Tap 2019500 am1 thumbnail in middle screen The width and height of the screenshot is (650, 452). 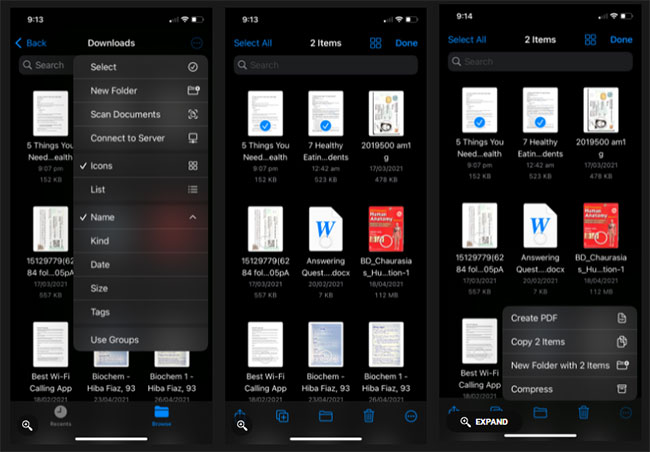386,113
